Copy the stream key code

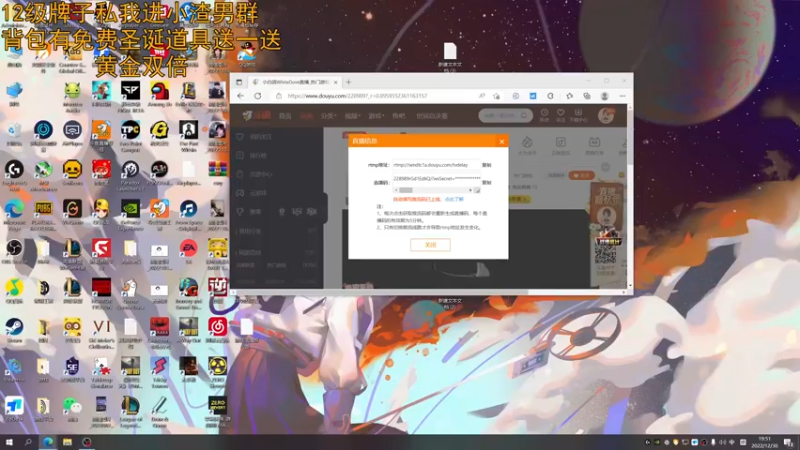click(x=487, y=182)
